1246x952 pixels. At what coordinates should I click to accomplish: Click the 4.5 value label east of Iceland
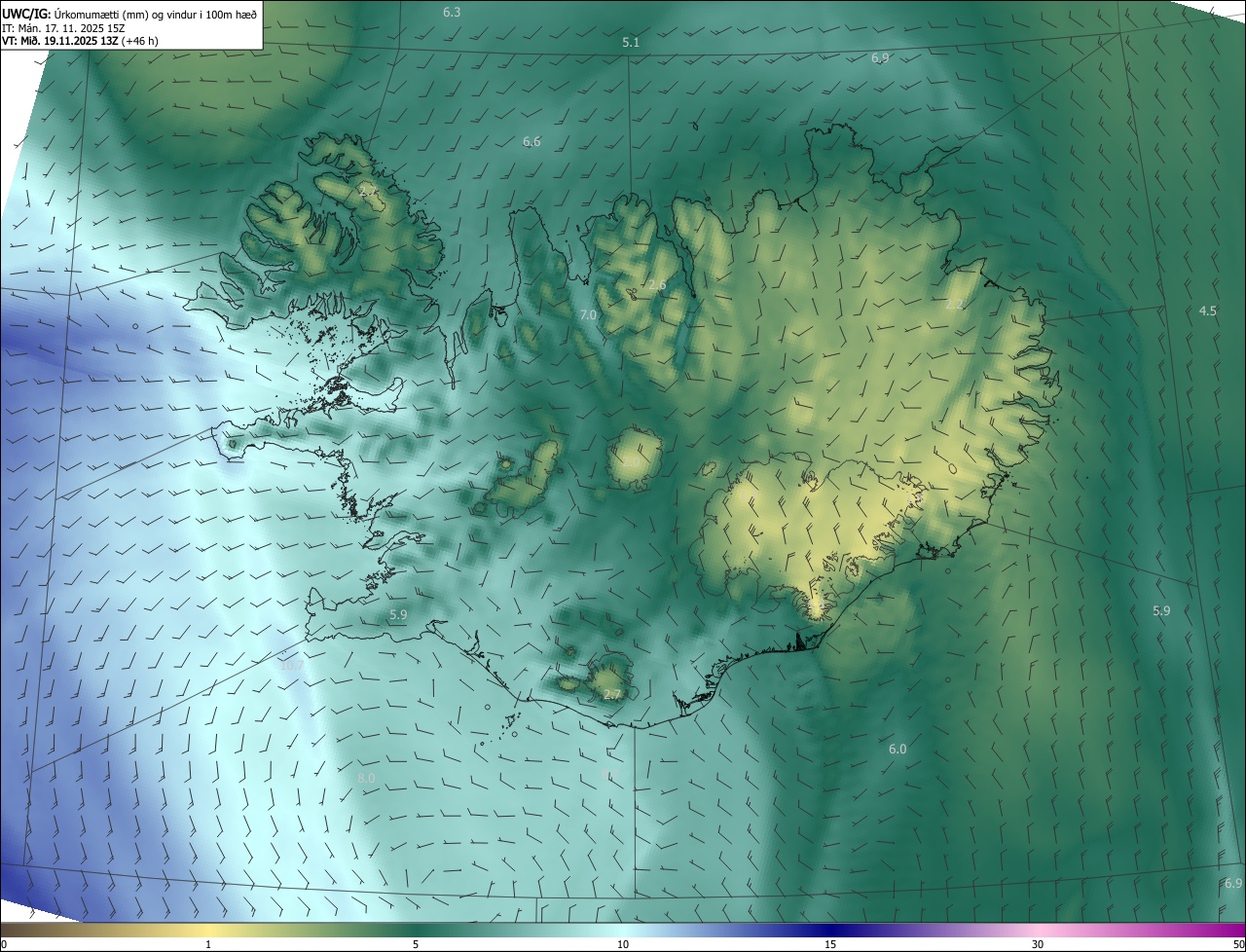click(x=1207, y=311)
